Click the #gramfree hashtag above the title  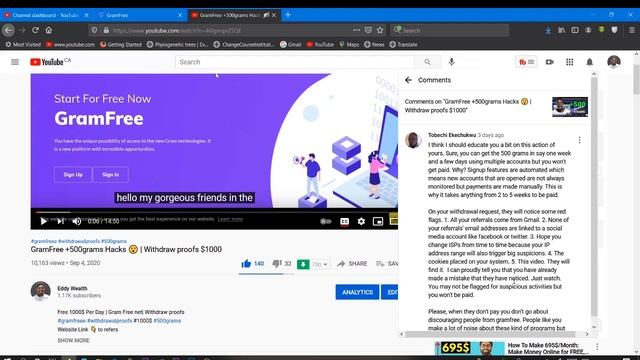[x=44, y=241]
